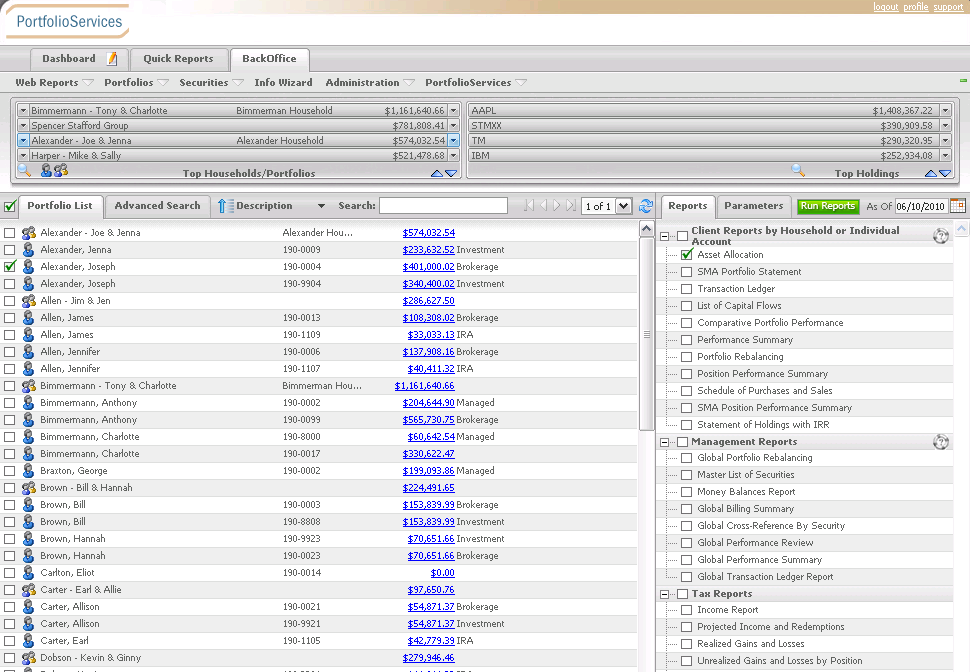
Task: Open the Administration dropdown menu
Action: click(369, 82)
